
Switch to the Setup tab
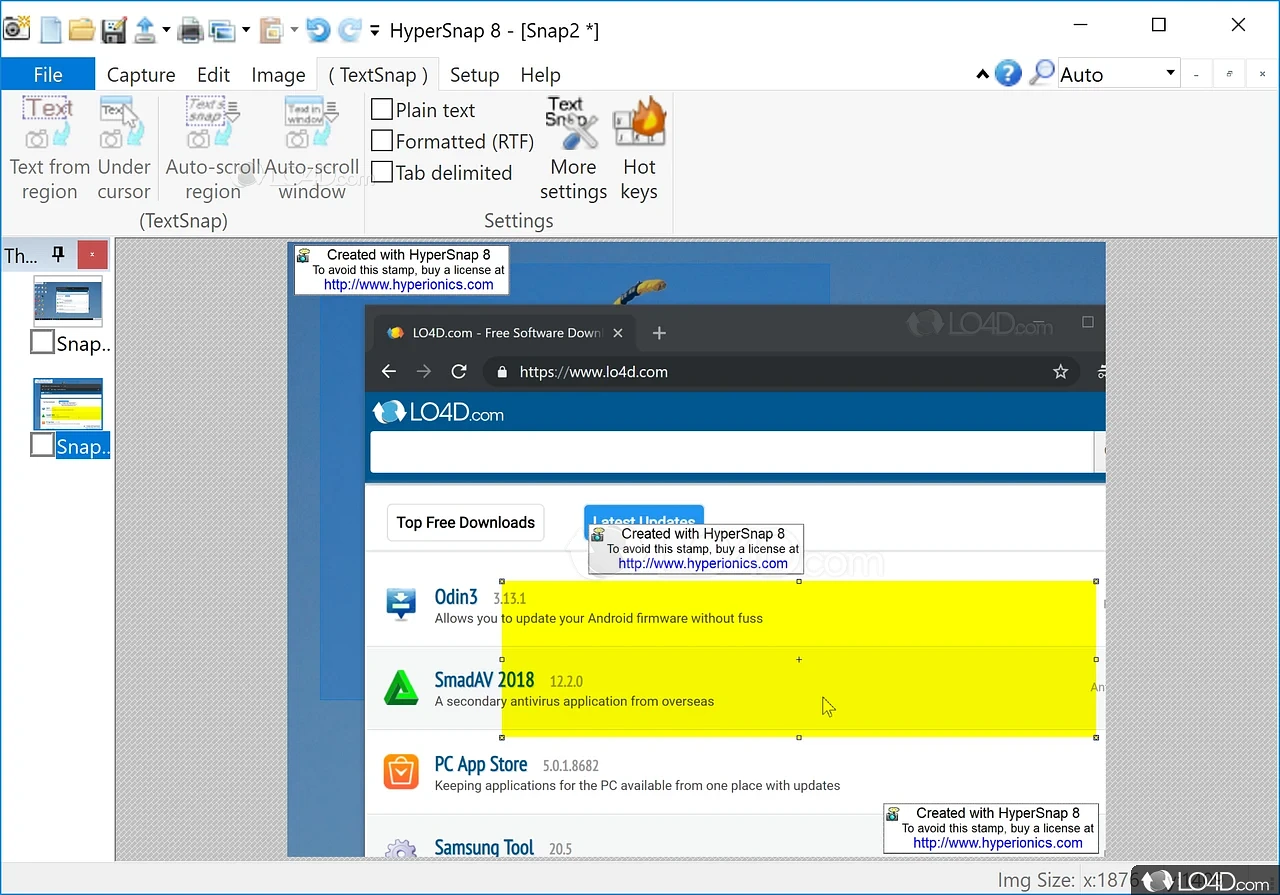[474, 75]
